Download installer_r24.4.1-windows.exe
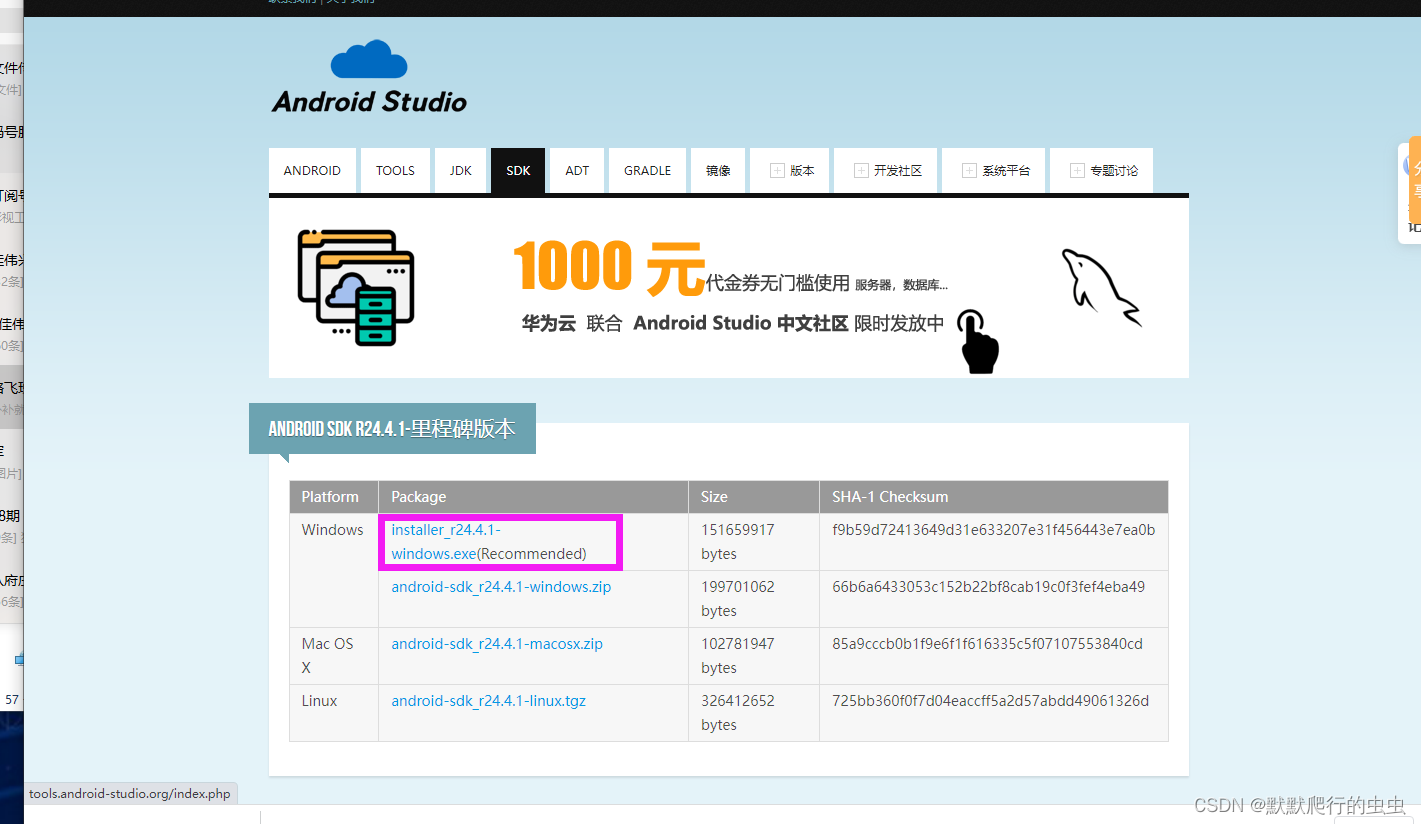 [x=446, y=541]
